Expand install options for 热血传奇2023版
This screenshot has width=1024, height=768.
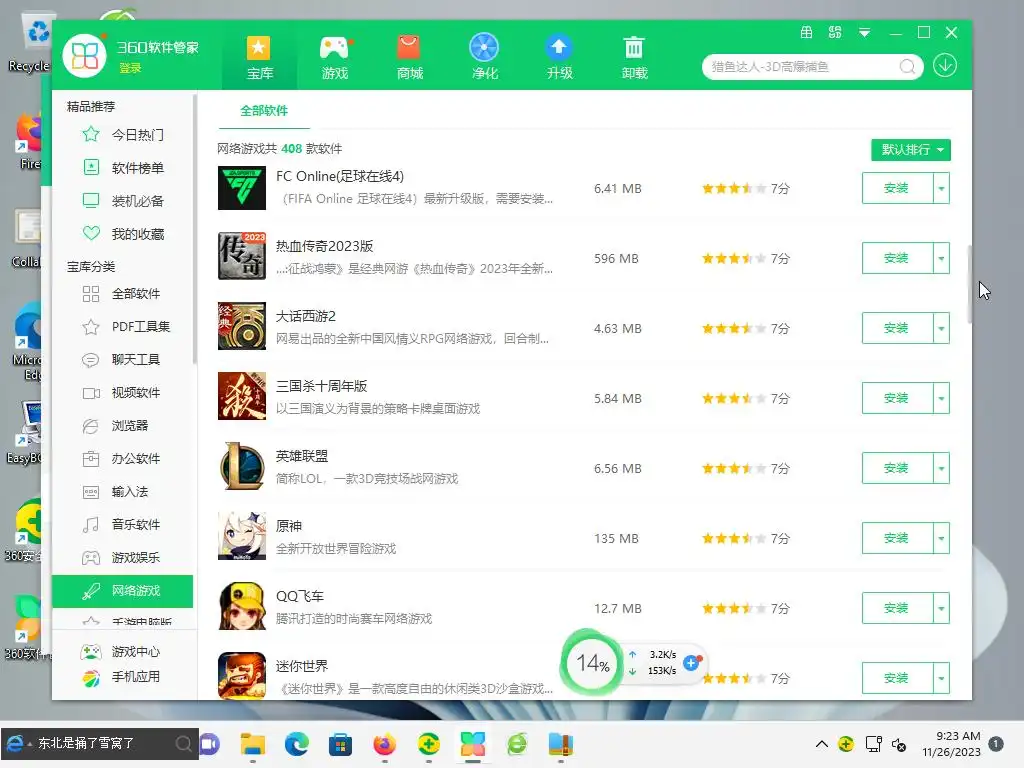tap(941, 258)
